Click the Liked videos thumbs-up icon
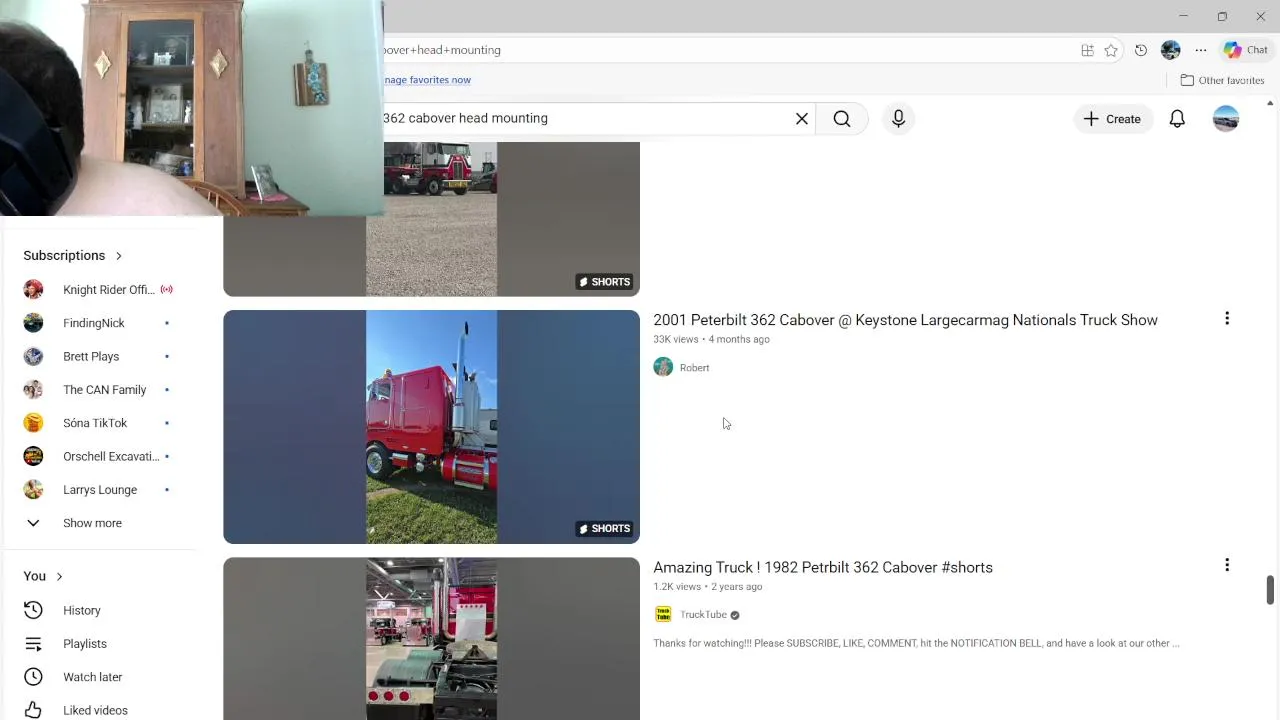1280x720 pixels. (x=33, y=710)
